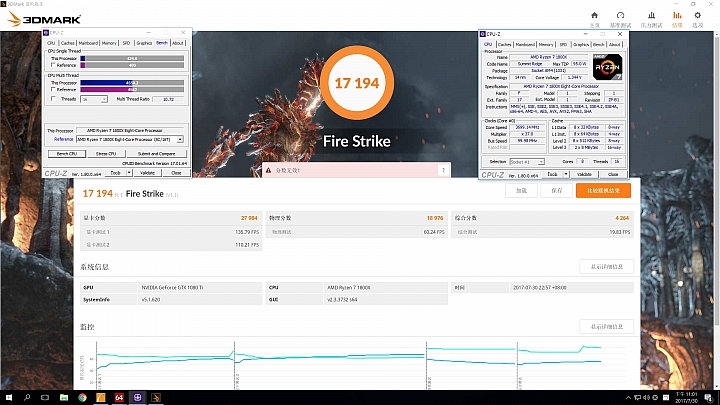Open the 3DMark home icon
The image size is (720, 405).
point(594,15)
